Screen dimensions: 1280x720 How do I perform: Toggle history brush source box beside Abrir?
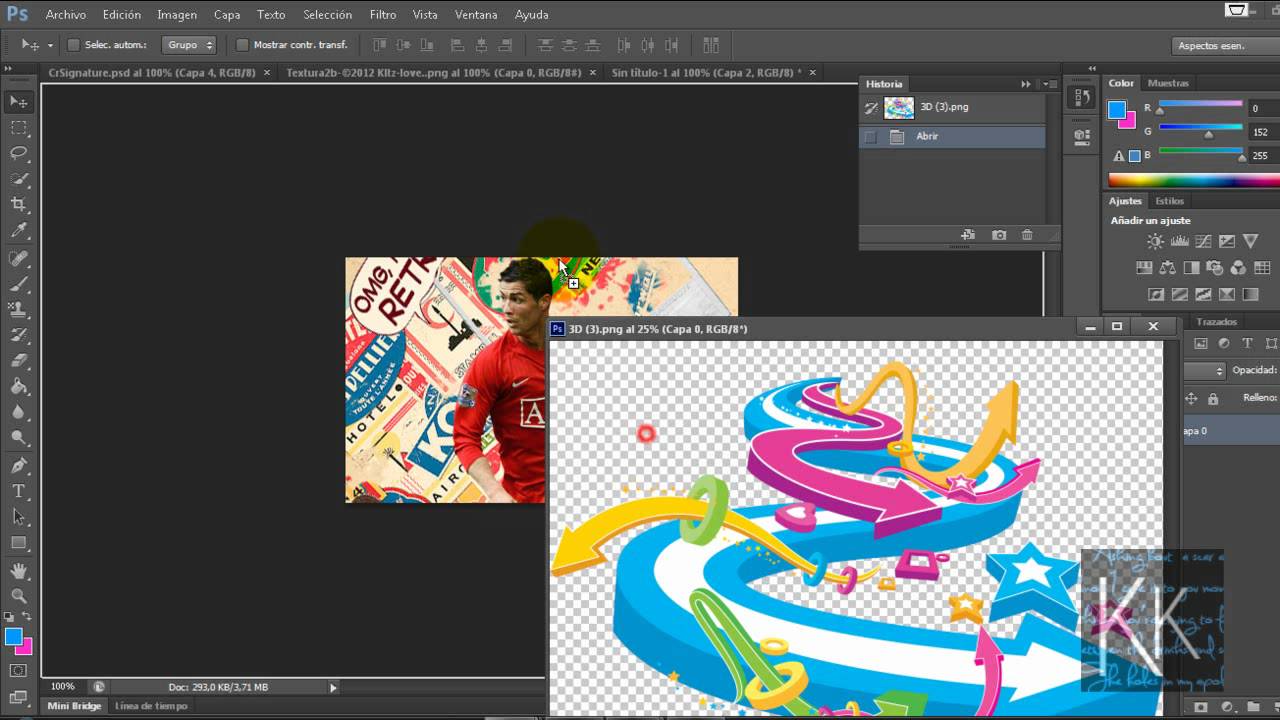pyautogui.click(x=871, y=137)
